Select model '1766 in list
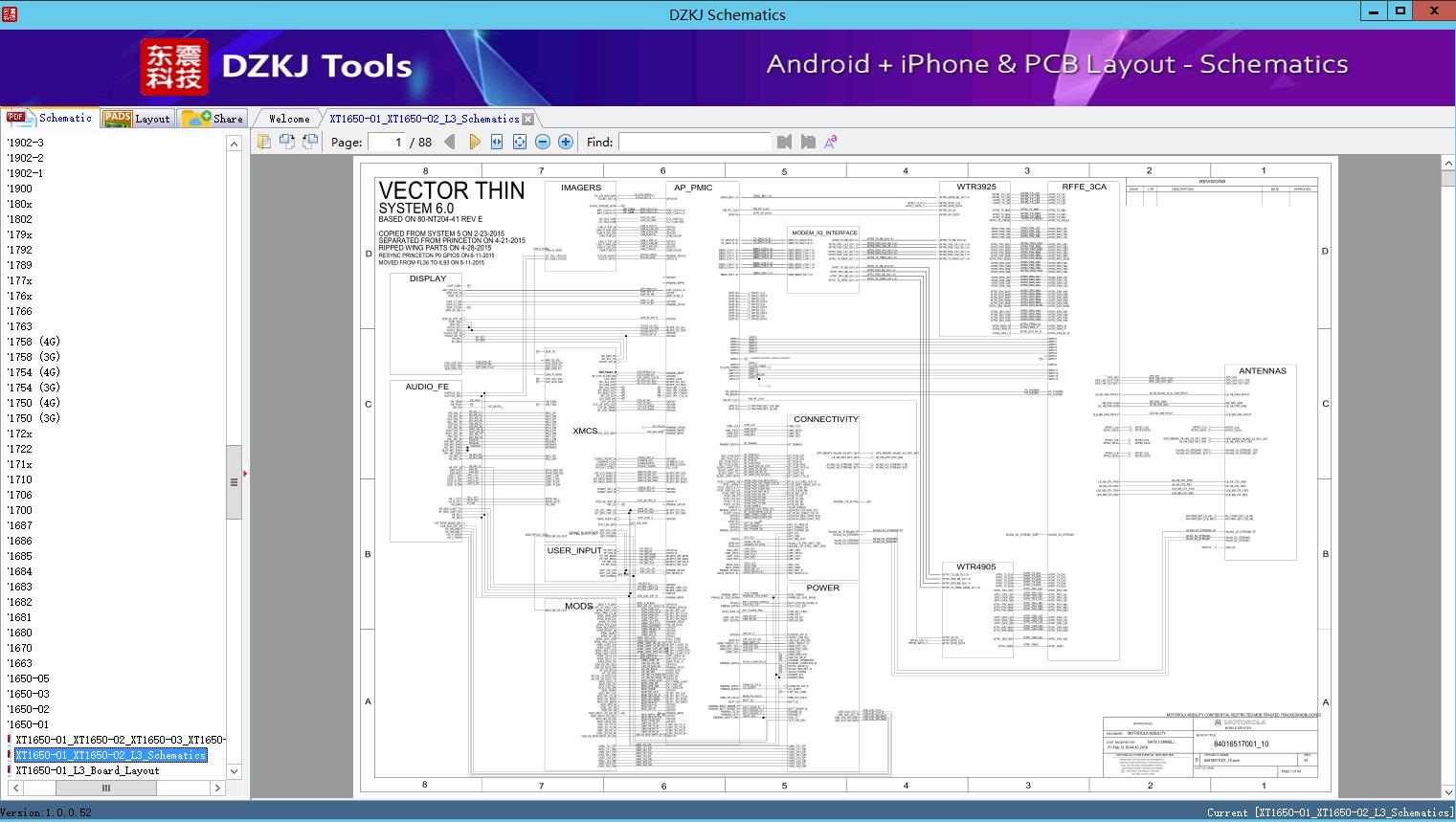This screenshot has height=822, width=1456. (19, 311)
